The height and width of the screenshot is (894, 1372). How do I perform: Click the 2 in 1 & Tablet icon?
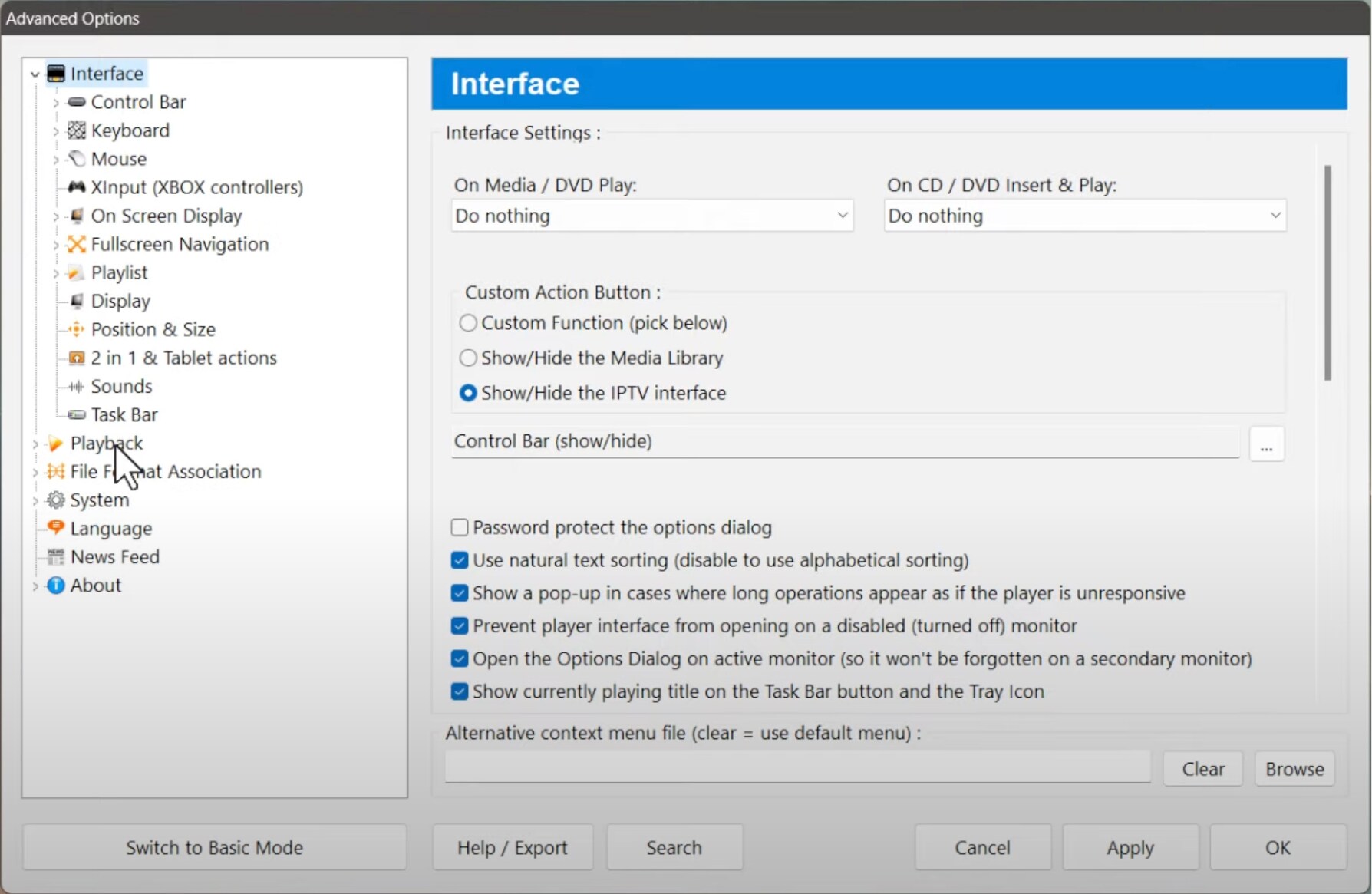[77, 358]
